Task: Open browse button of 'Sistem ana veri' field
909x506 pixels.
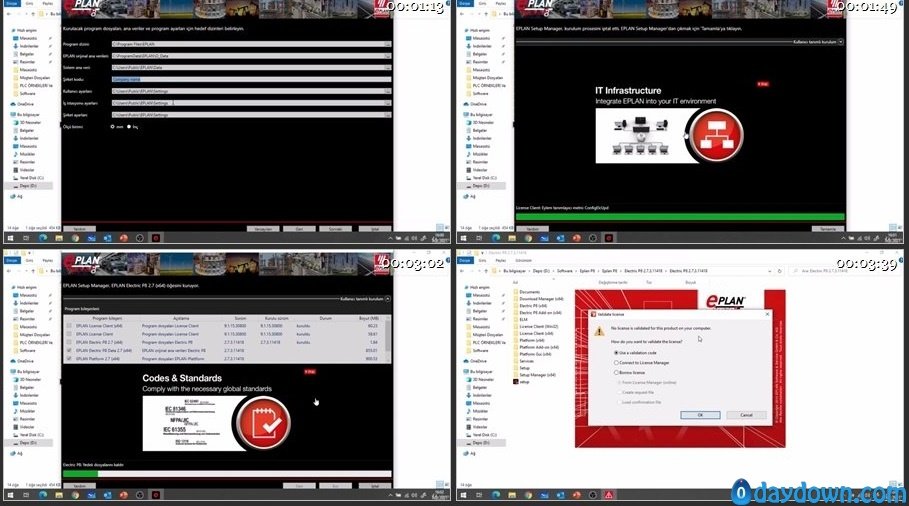Action: pos(387,68)
